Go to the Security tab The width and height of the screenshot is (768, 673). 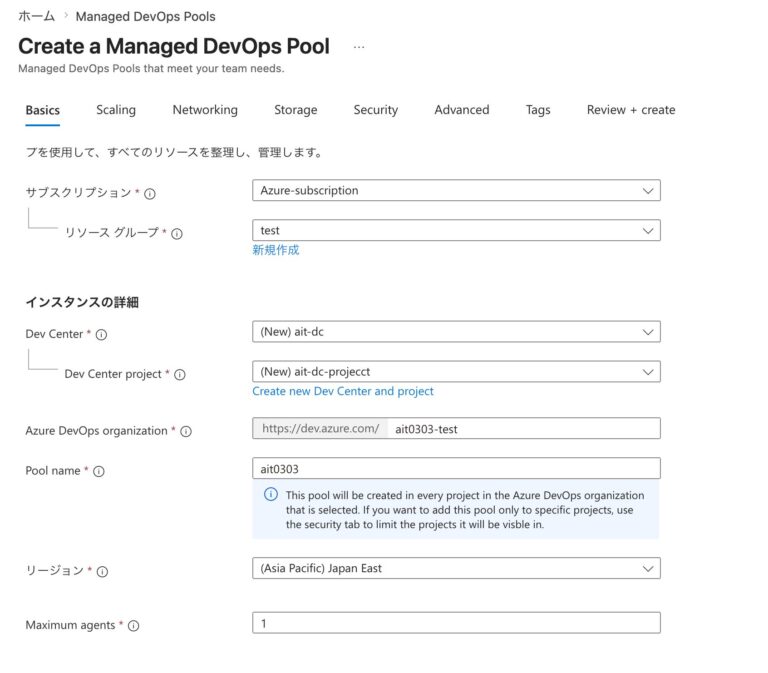click(376, 110)
